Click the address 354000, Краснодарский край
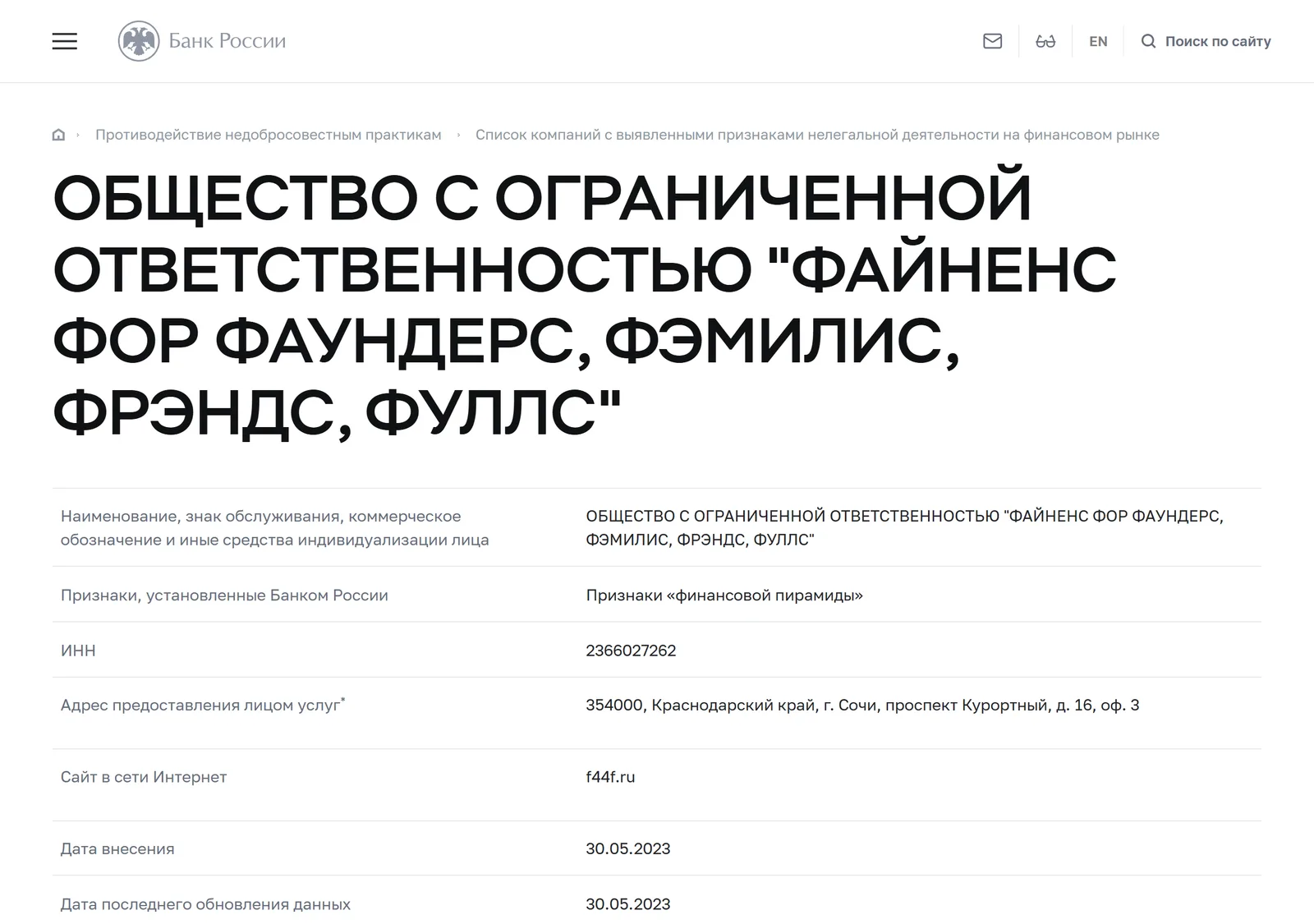The image size is (1314, 924). pyautogui.click(x=862, y=705)
